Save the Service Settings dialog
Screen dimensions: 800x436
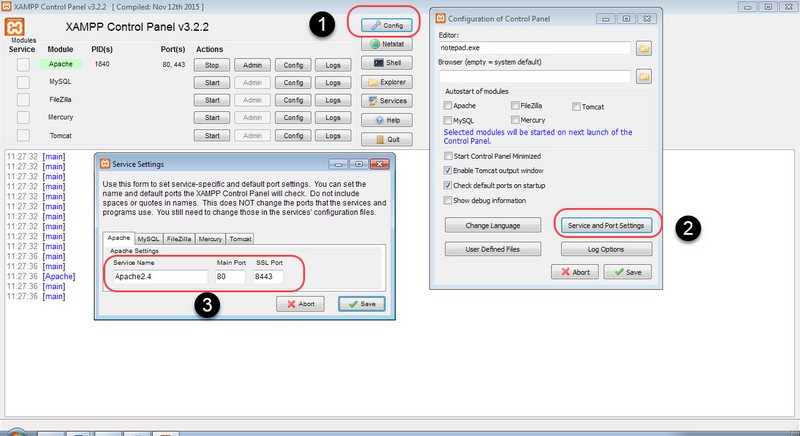pos(362,304)
